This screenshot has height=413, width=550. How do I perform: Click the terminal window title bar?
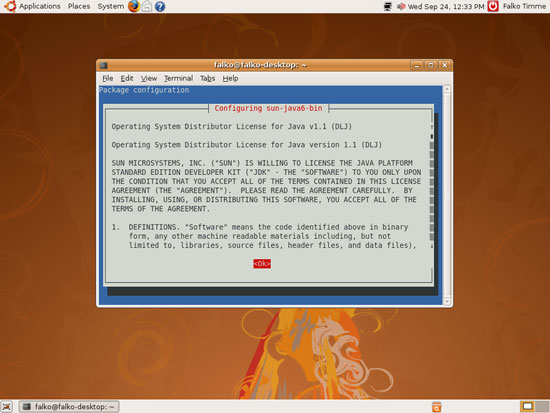260,65
